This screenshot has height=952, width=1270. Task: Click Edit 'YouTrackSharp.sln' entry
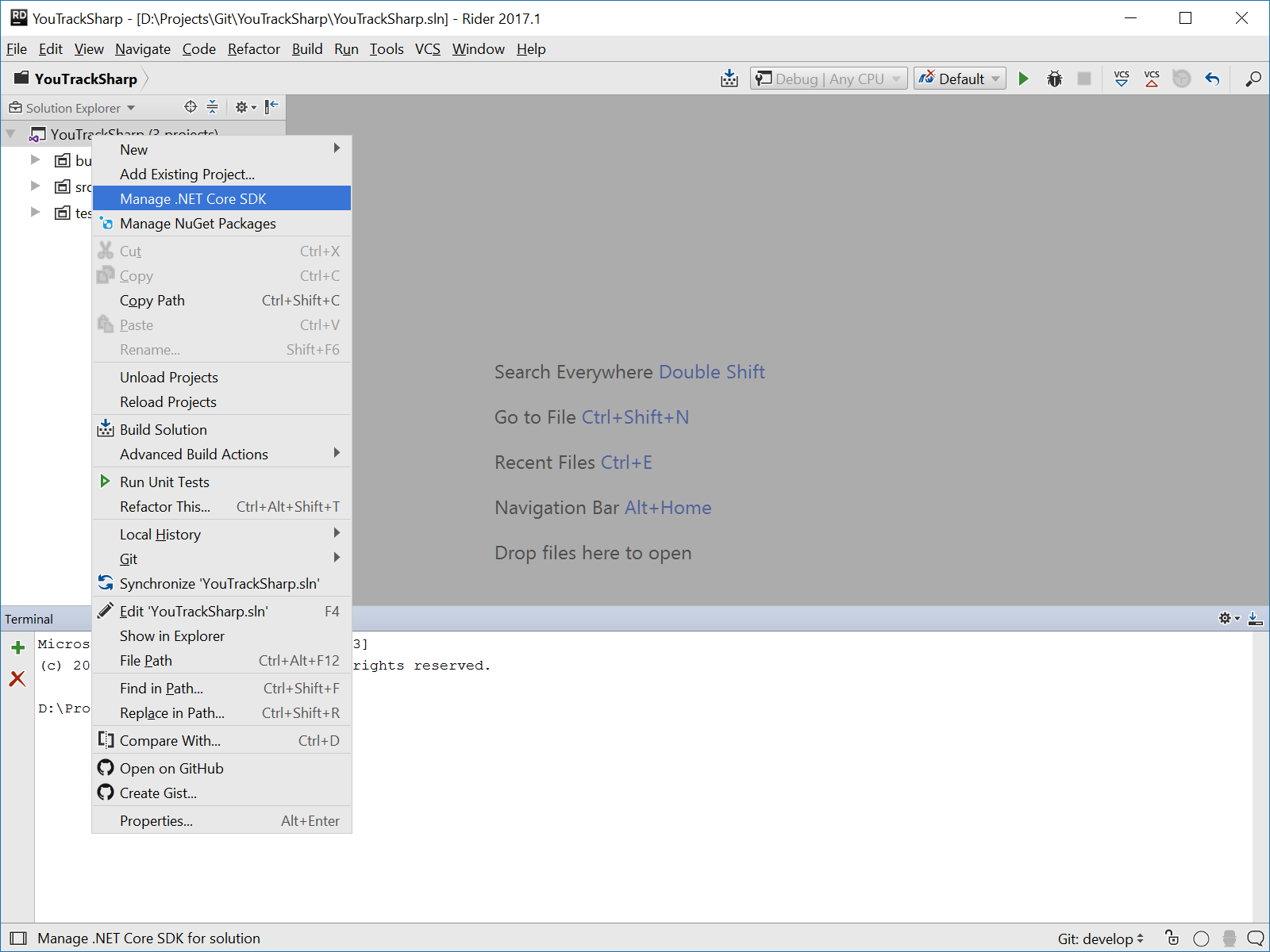click(x=222, y=612)
